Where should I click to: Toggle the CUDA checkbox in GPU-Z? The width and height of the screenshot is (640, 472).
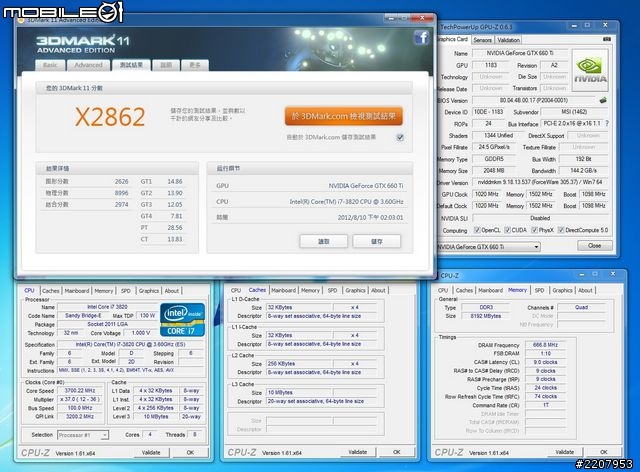click(x=507, y=230)
